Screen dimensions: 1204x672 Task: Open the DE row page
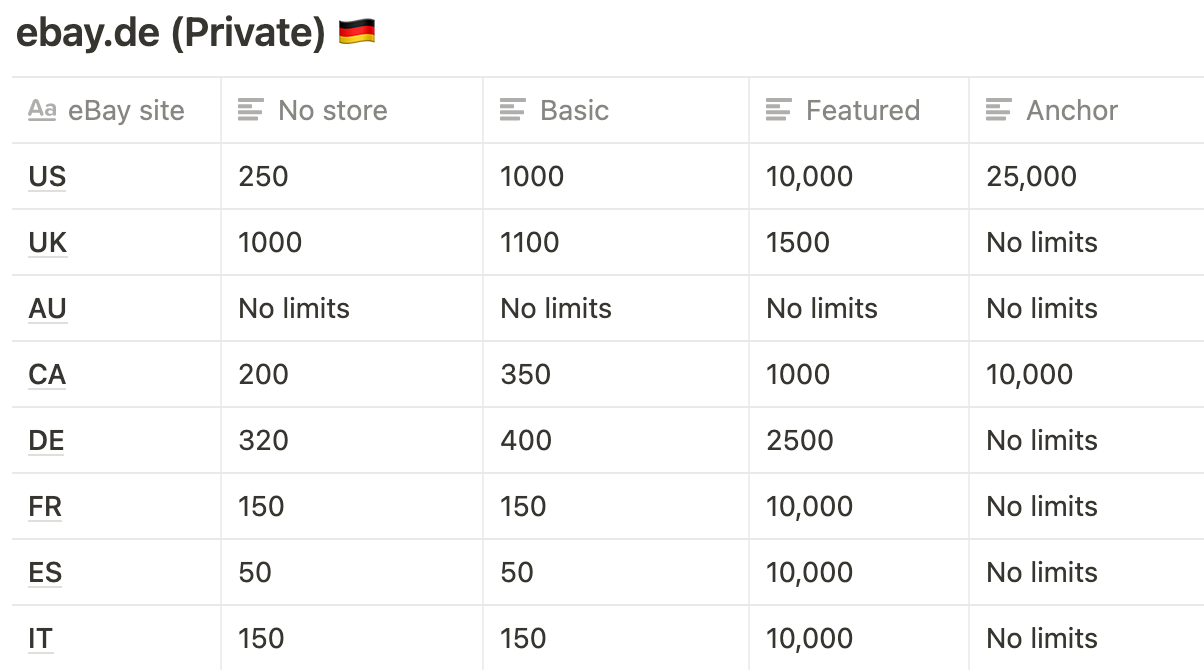[46, 441]
